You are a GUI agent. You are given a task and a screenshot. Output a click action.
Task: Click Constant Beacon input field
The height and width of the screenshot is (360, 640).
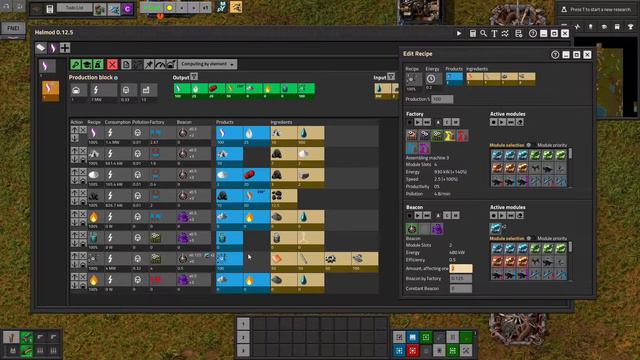[461, 288]
